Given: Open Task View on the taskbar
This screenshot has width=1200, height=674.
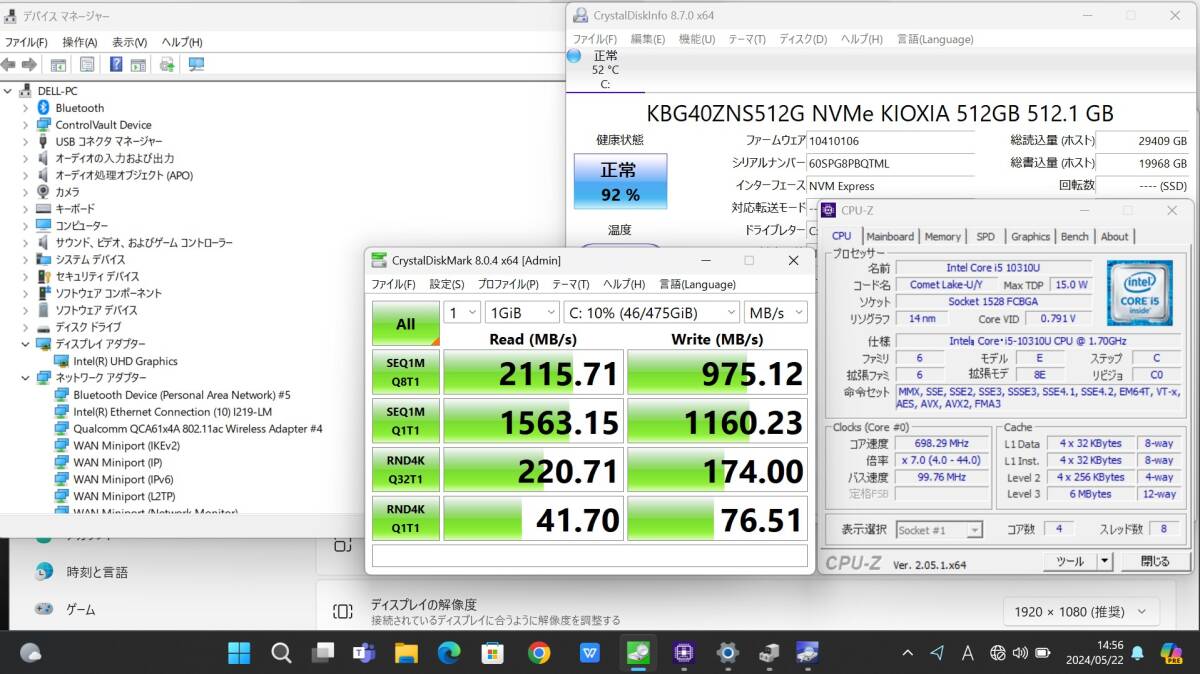Looking at the screenshot, I should [x=322, y=653].
